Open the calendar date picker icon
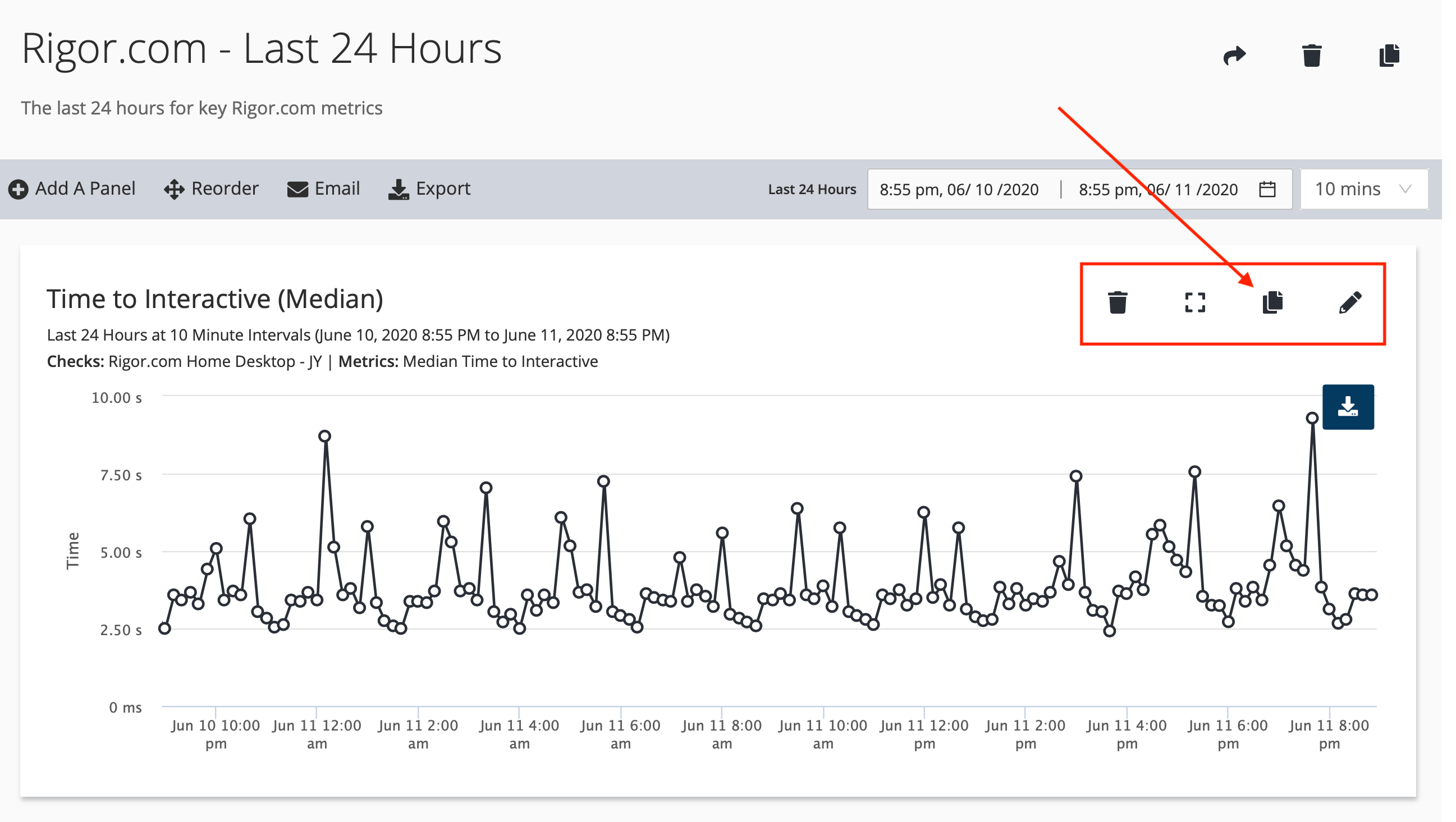Viewport: 1456px width, 822px height. (1267, 189)
